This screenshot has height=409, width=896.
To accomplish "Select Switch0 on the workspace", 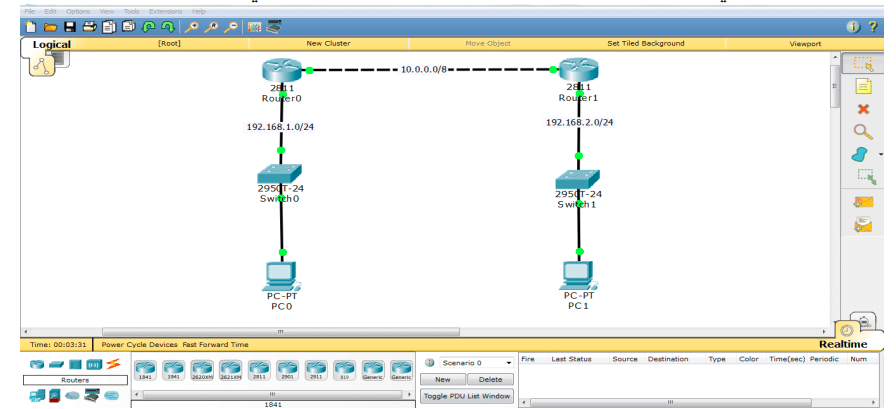I will click(279, 174).
